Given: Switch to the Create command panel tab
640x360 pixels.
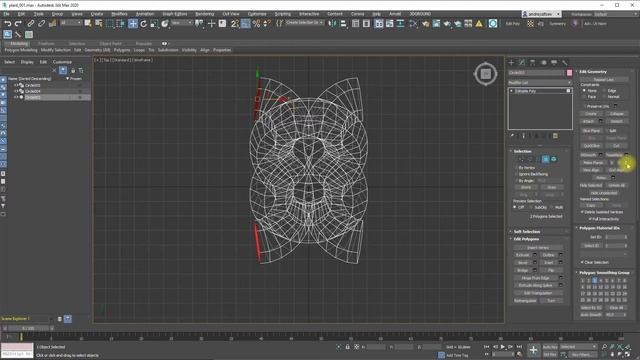Looking at the screenshot, I should pos(511,62).
